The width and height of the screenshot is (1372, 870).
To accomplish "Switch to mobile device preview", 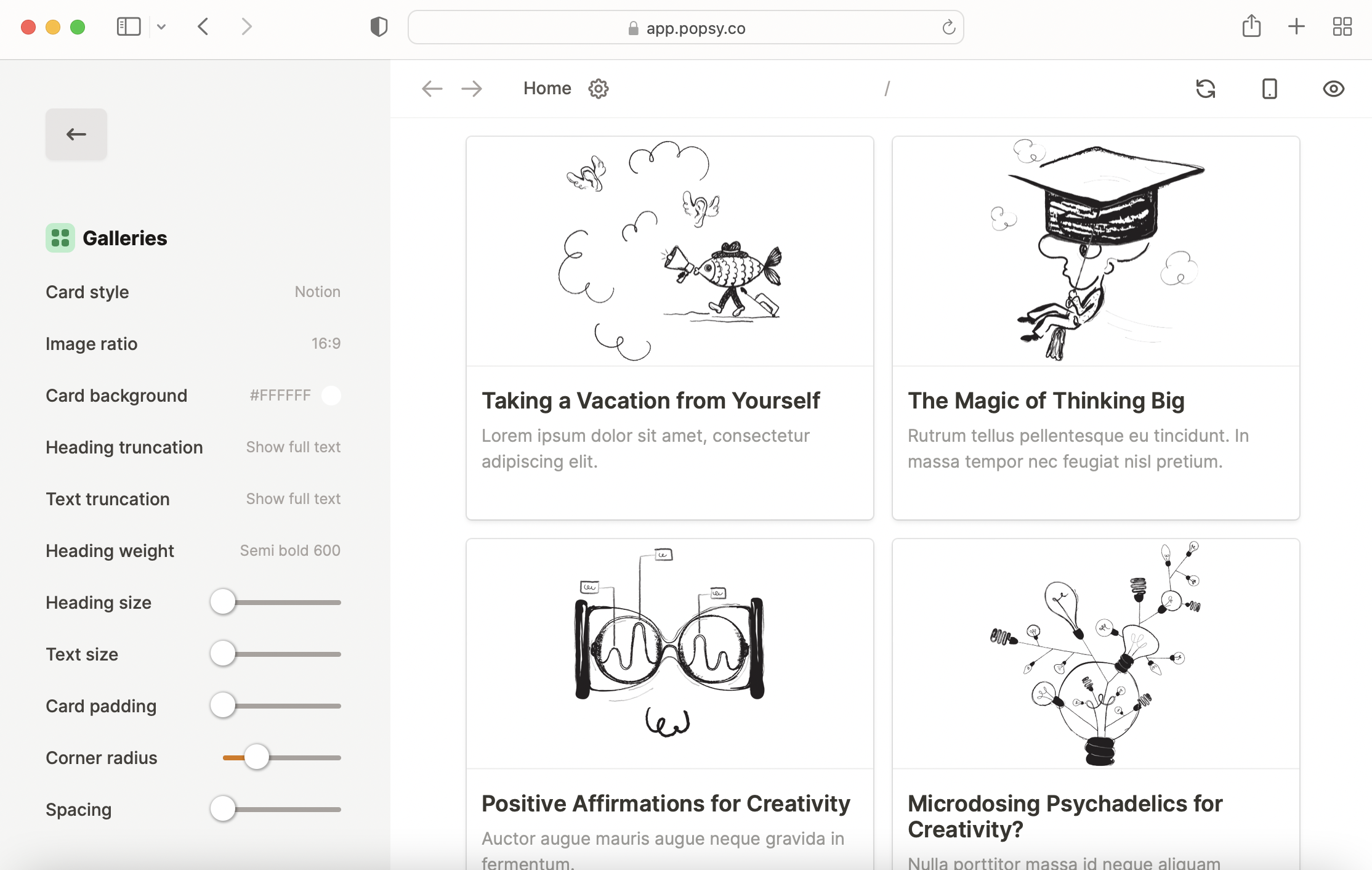I will [x=1269, y=89].
